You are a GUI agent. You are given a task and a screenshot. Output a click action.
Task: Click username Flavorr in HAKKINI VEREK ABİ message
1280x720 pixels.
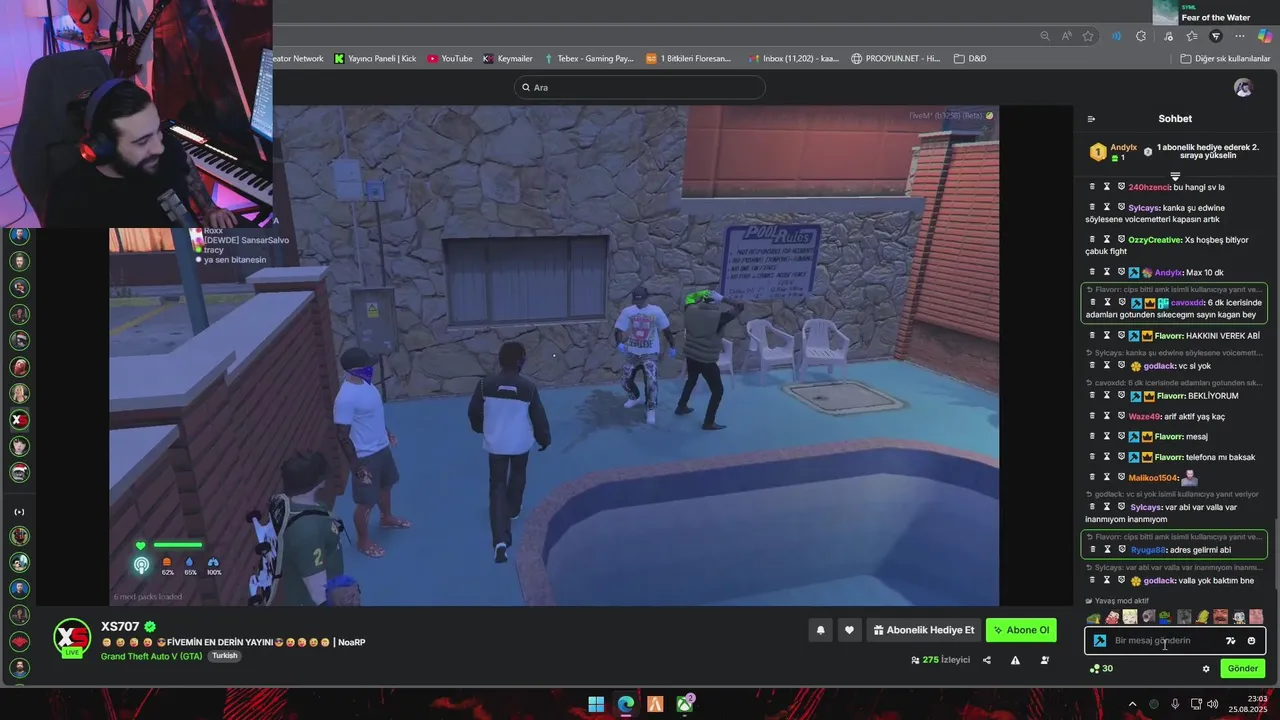(x=1169, y=336)
